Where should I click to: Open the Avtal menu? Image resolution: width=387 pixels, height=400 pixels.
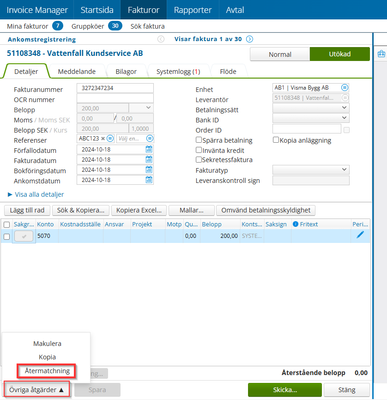(235, 10)
